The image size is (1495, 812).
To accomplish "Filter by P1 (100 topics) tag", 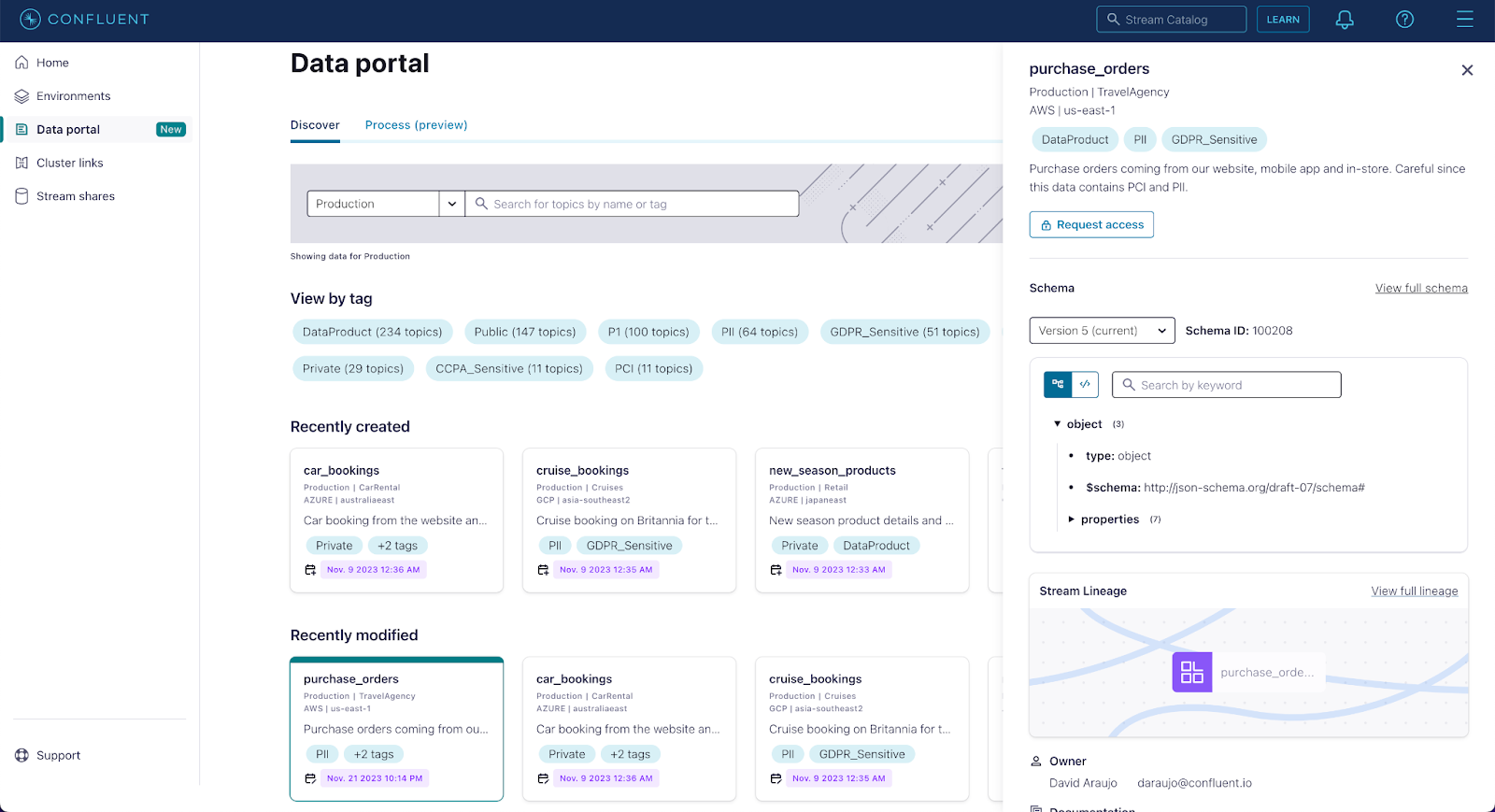I will (x=648, y=332).
